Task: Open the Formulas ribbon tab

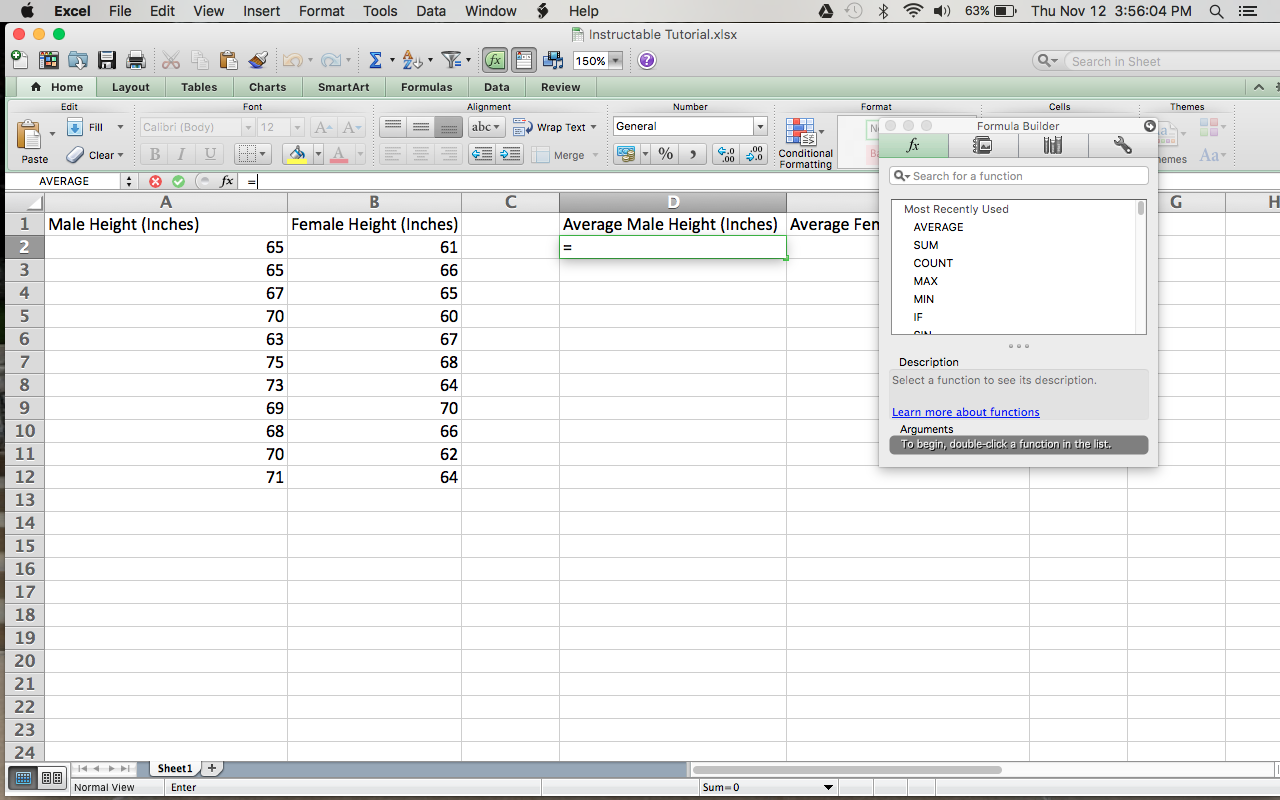Action: [x=427, y=87]
